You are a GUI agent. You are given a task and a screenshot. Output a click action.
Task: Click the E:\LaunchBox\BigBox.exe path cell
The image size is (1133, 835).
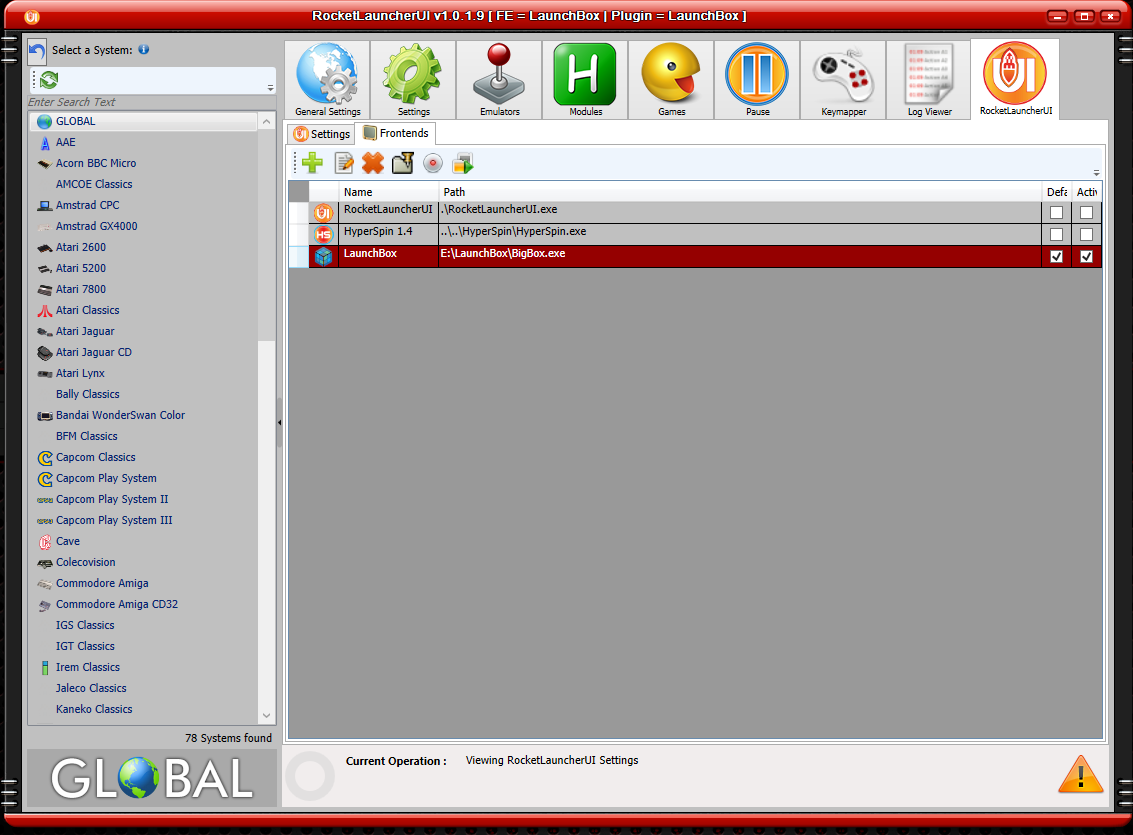coord(740,256)
